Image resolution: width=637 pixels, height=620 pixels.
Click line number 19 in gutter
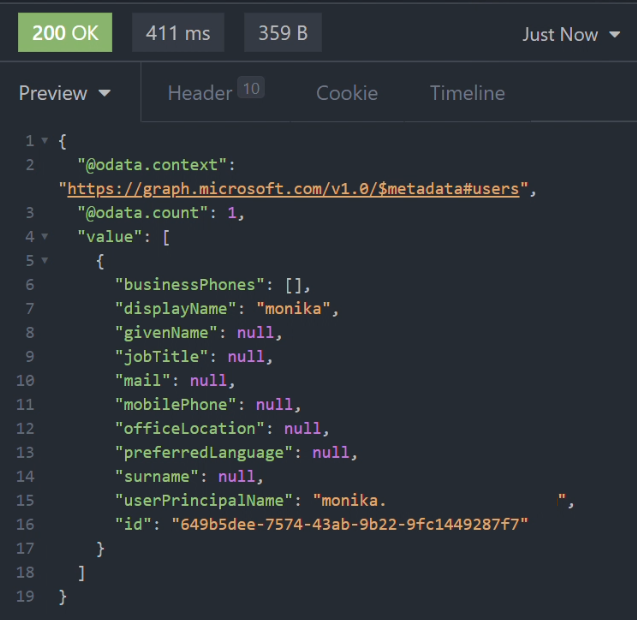click(x=25, y=596)
